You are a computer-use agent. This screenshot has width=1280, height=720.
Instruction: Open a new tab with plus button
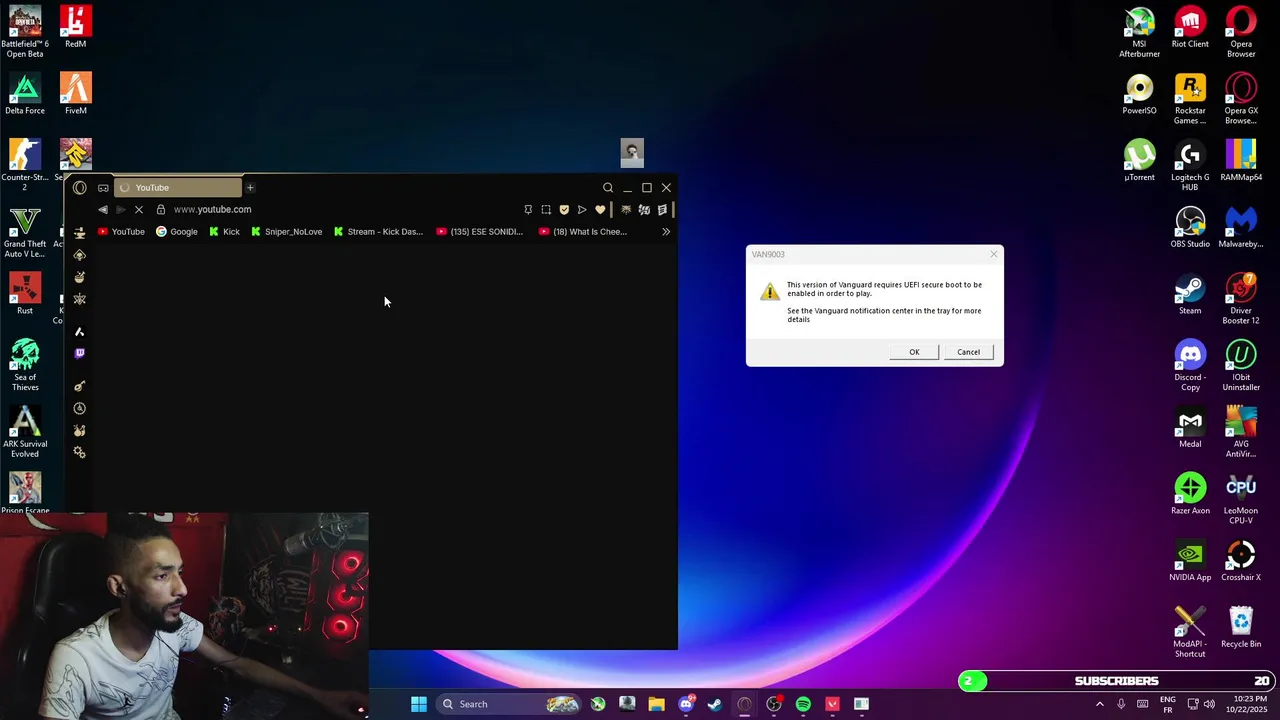pos(250,187)
